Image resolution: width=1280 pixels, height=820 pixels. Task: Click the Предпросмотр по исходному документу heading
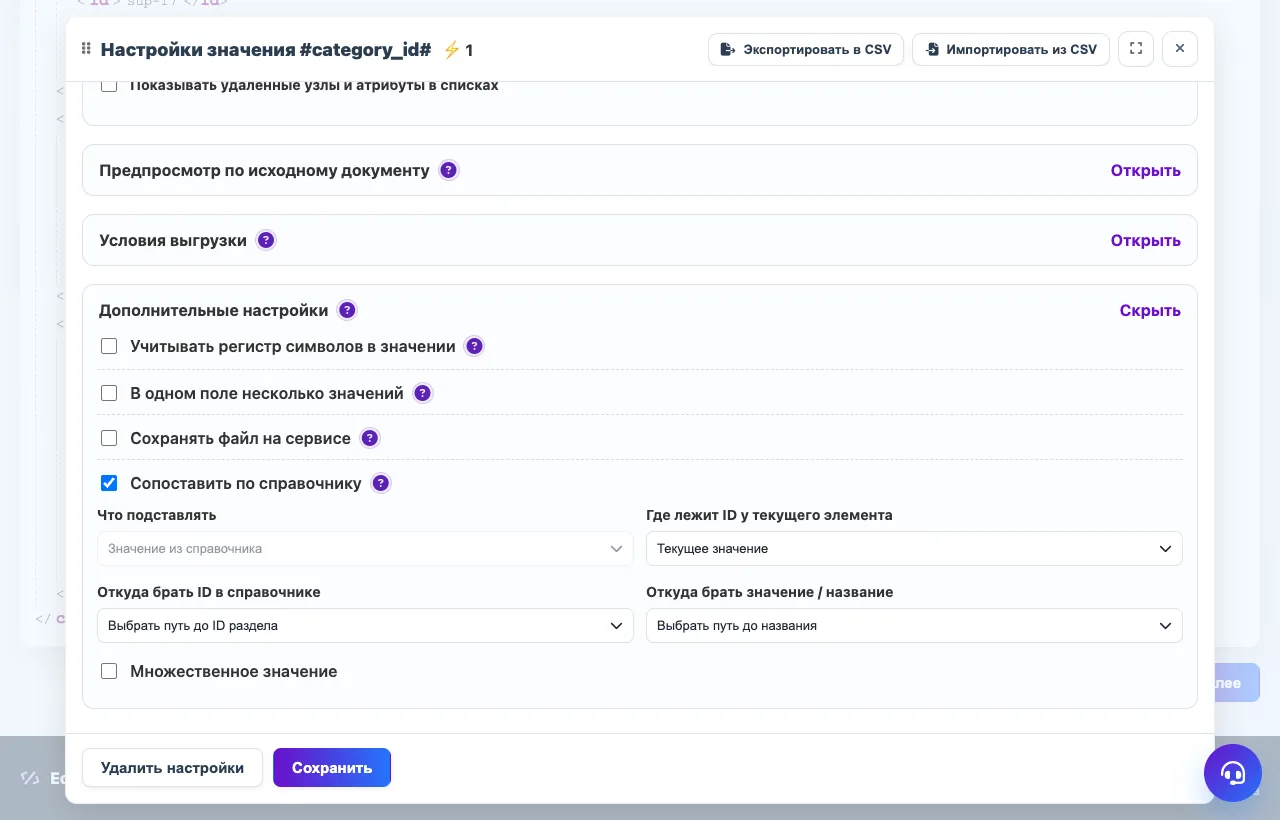[264, 170]
